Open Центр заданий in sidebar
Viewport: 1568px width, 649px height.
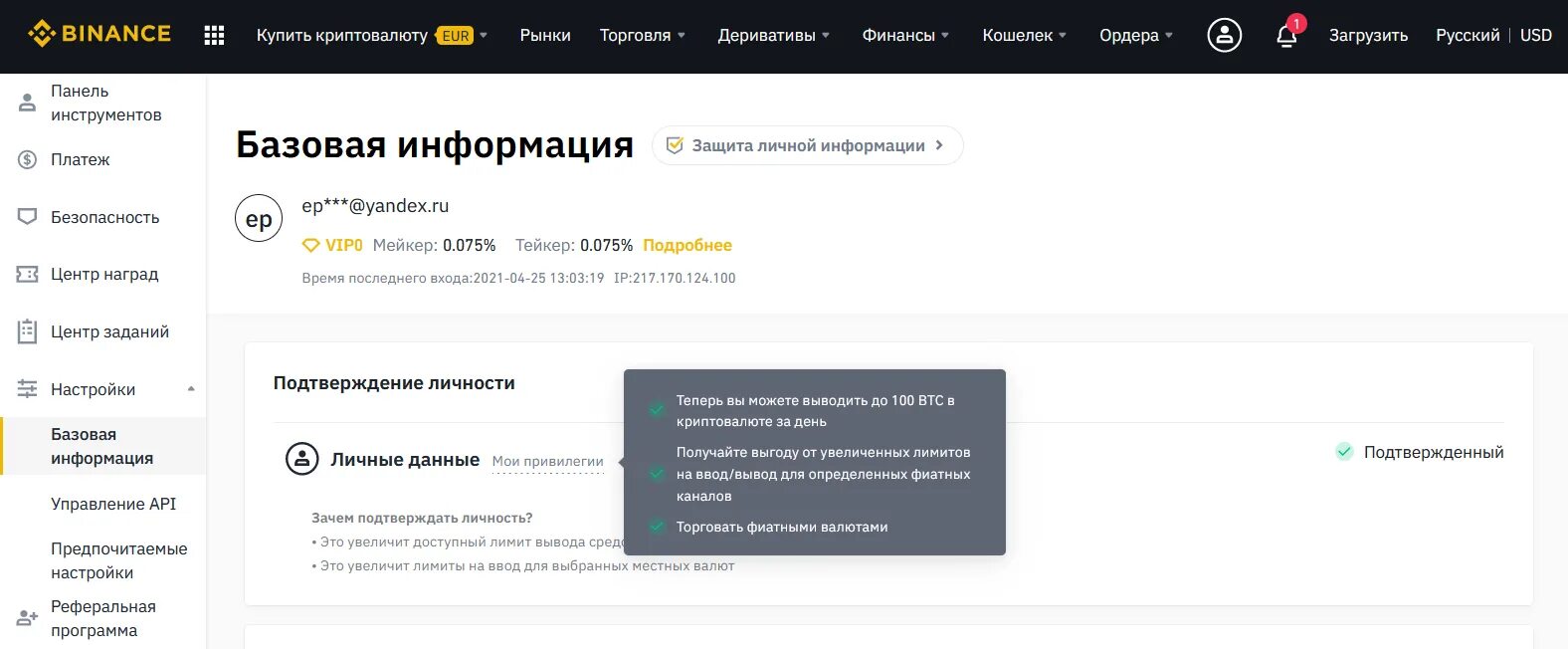109,331
